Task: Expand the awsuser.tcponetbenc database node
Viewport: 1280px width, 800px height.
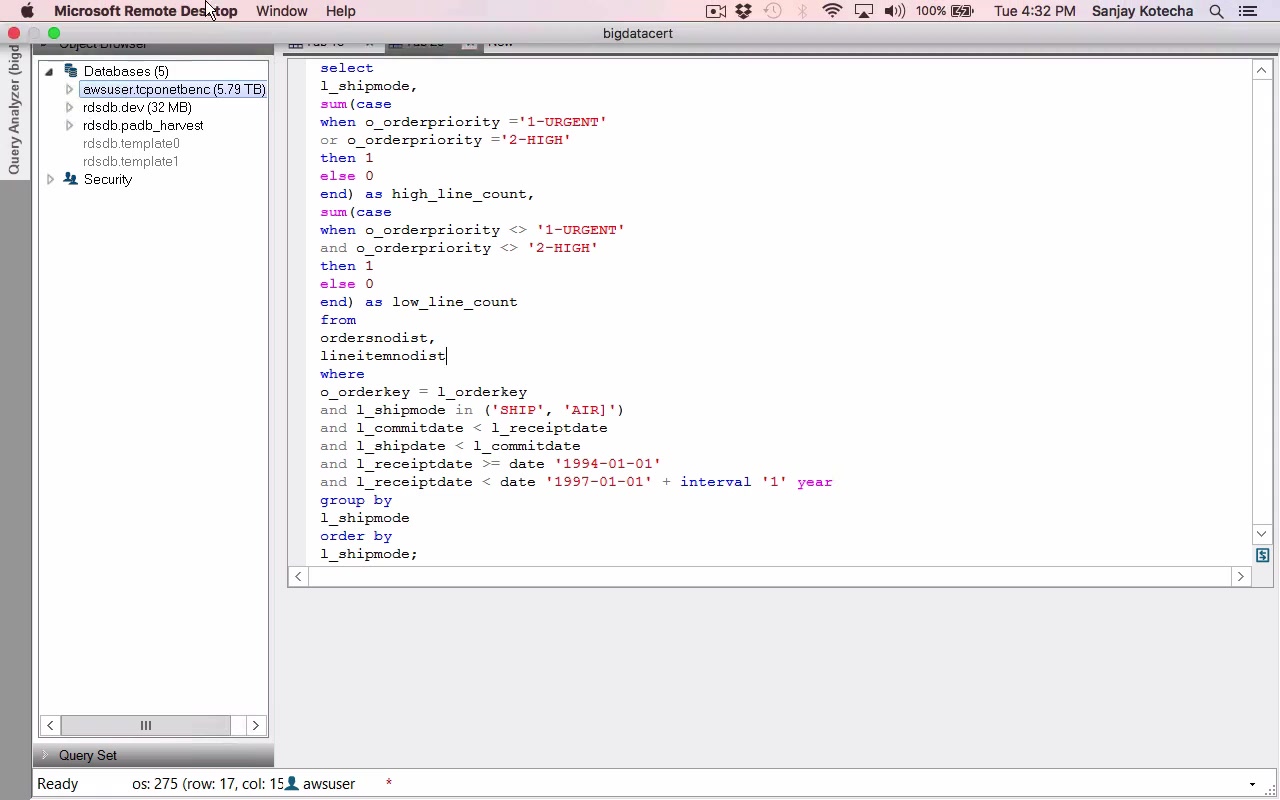Action: (69, 89)
